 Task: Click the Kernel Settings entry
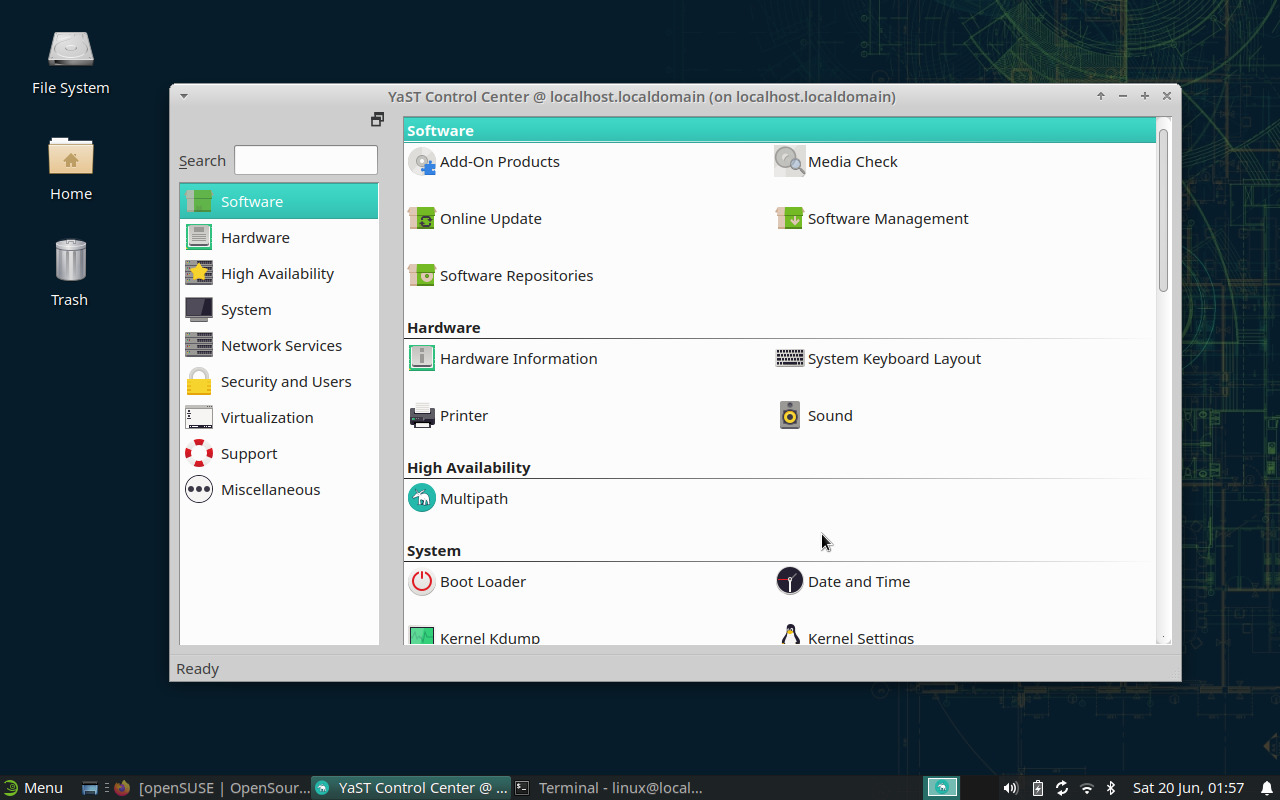pos(860,638)
